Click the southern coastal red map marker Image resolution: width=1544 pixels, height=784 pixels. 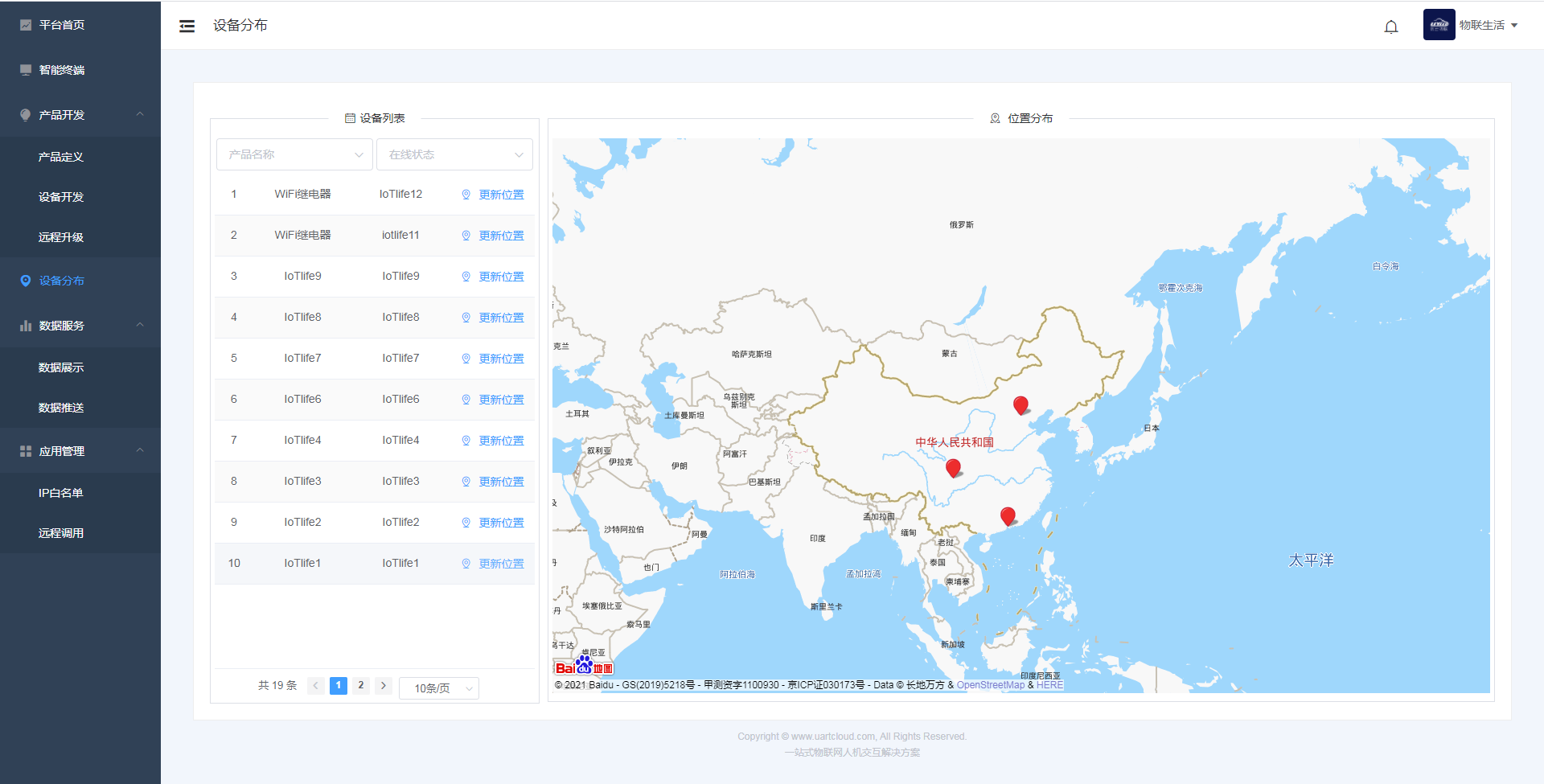(1008, 515)
